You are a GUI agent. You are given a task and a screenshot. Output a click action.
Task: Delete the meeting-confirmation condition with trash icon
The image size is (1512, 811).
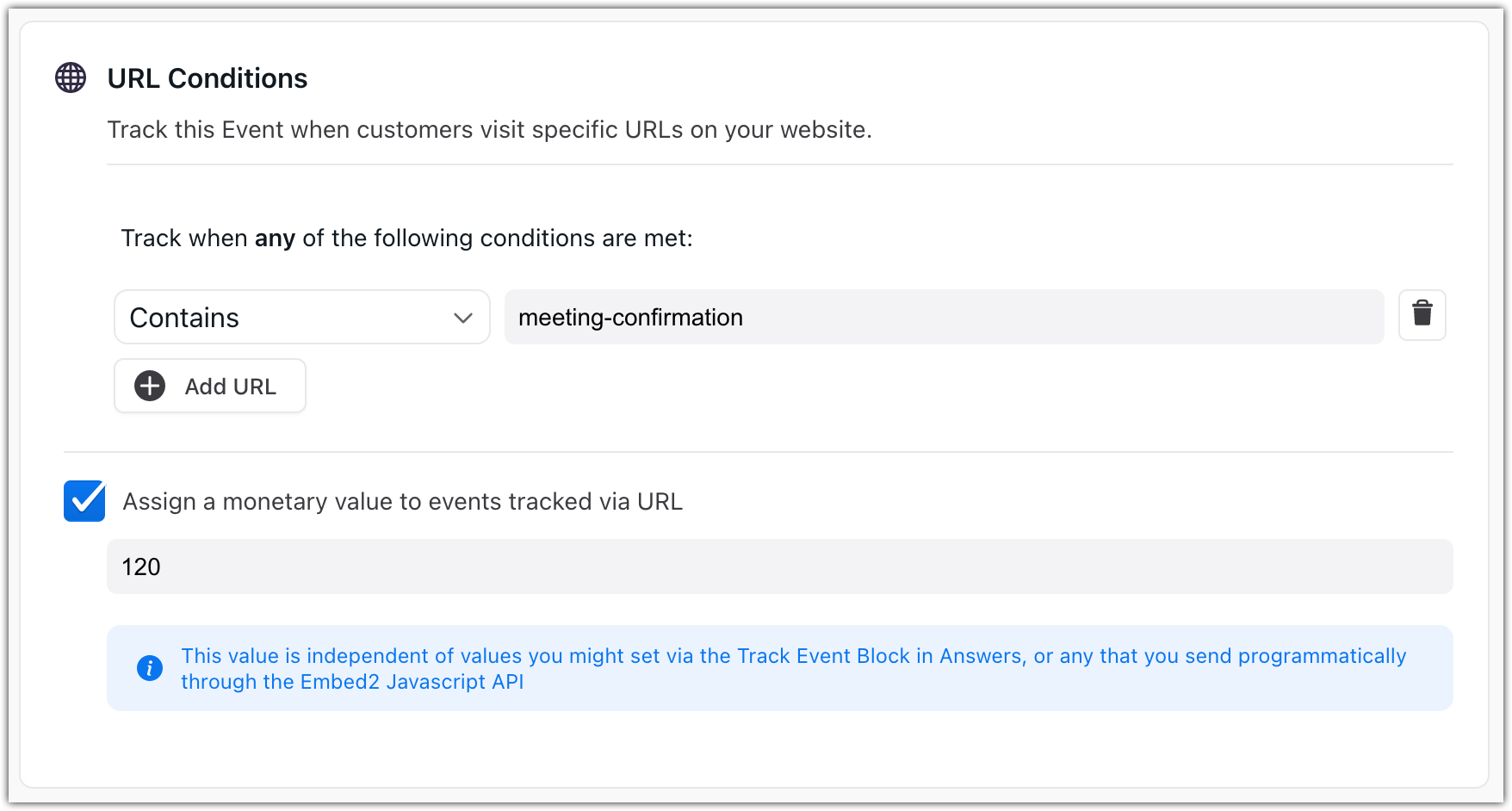pyautogui.click(x=1422, y=315)
